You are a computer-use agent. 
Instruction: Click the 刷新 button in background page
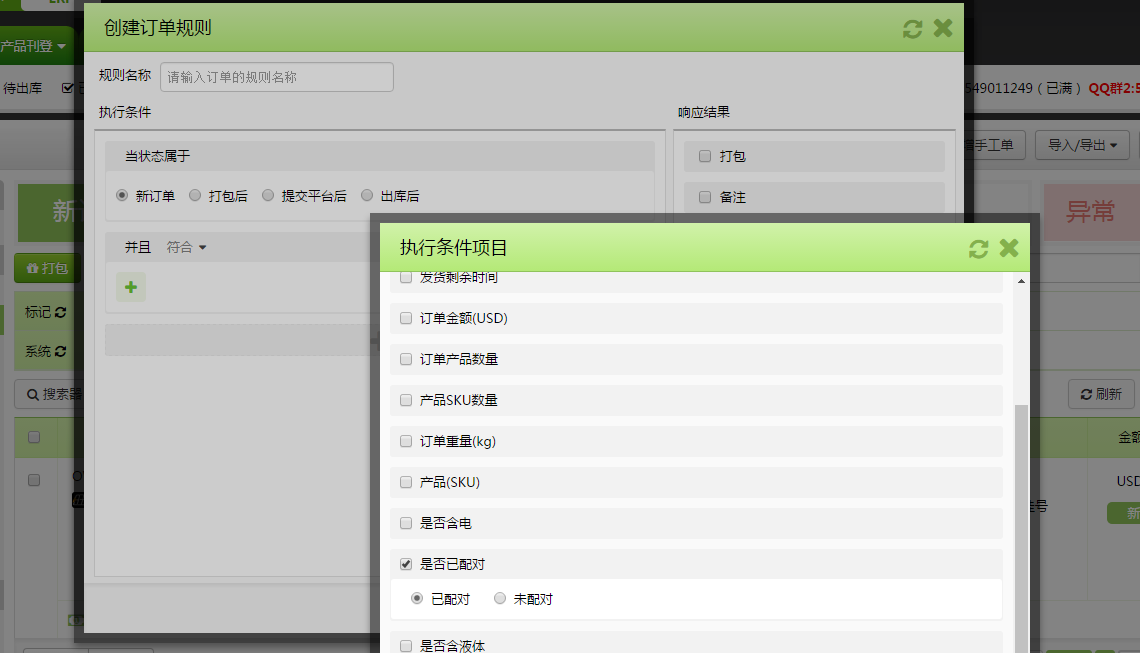click(x=1101, y=394)
